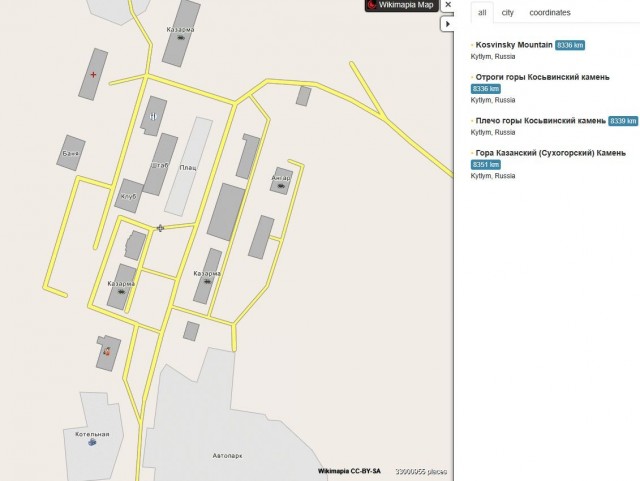Click the 8339 km distance badge

coord(623,121)
